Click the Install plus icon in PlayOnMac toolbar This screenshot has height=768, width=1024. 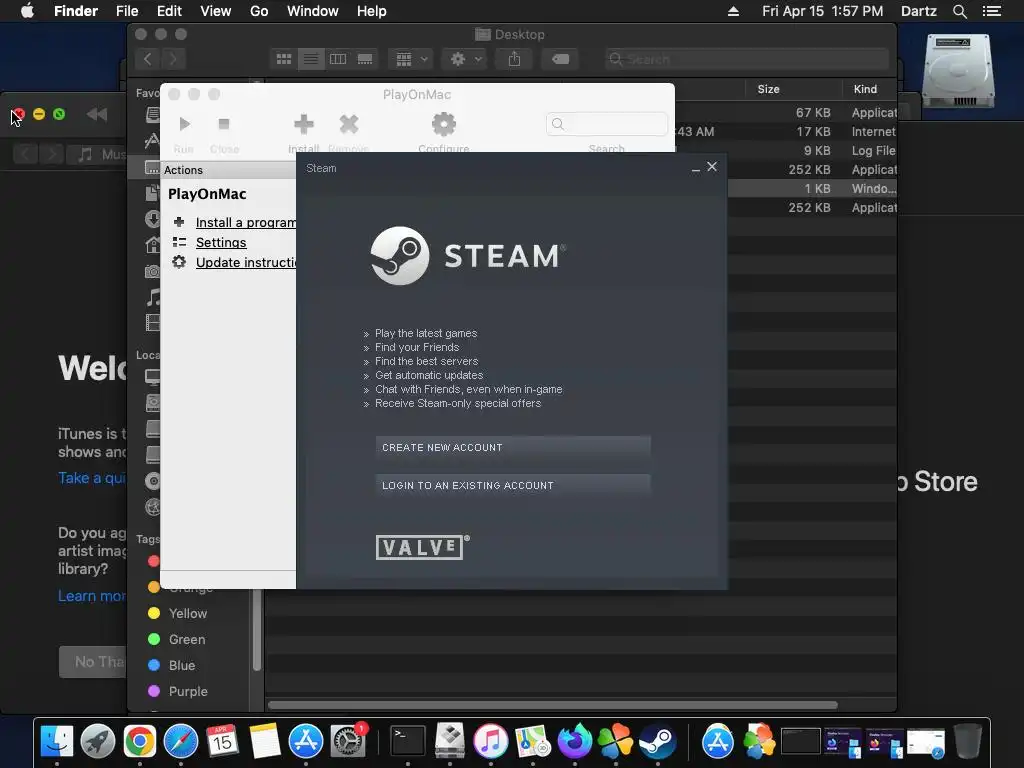[304, 123]
